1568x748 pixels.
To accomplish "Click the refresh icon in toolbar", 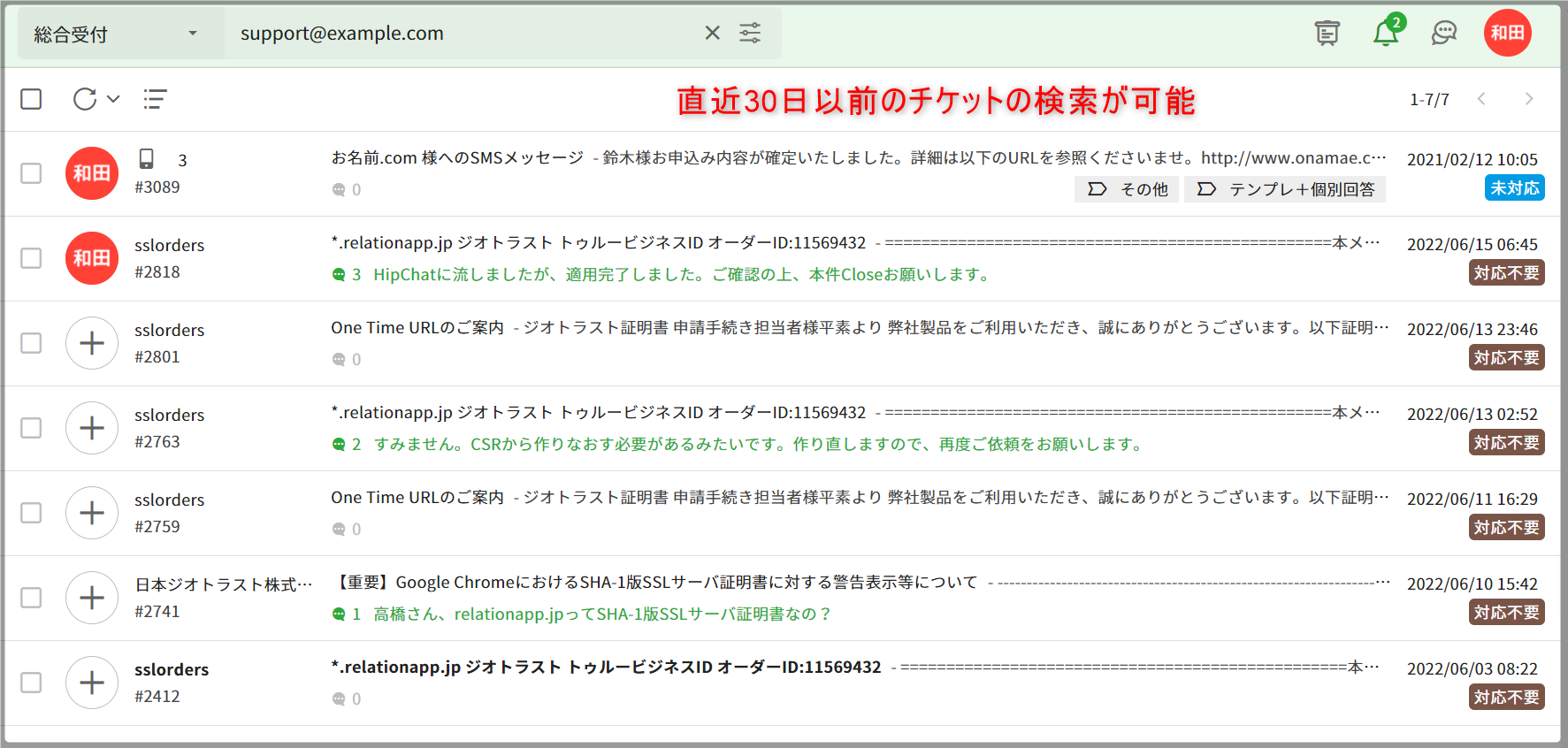I will [85, 99].
